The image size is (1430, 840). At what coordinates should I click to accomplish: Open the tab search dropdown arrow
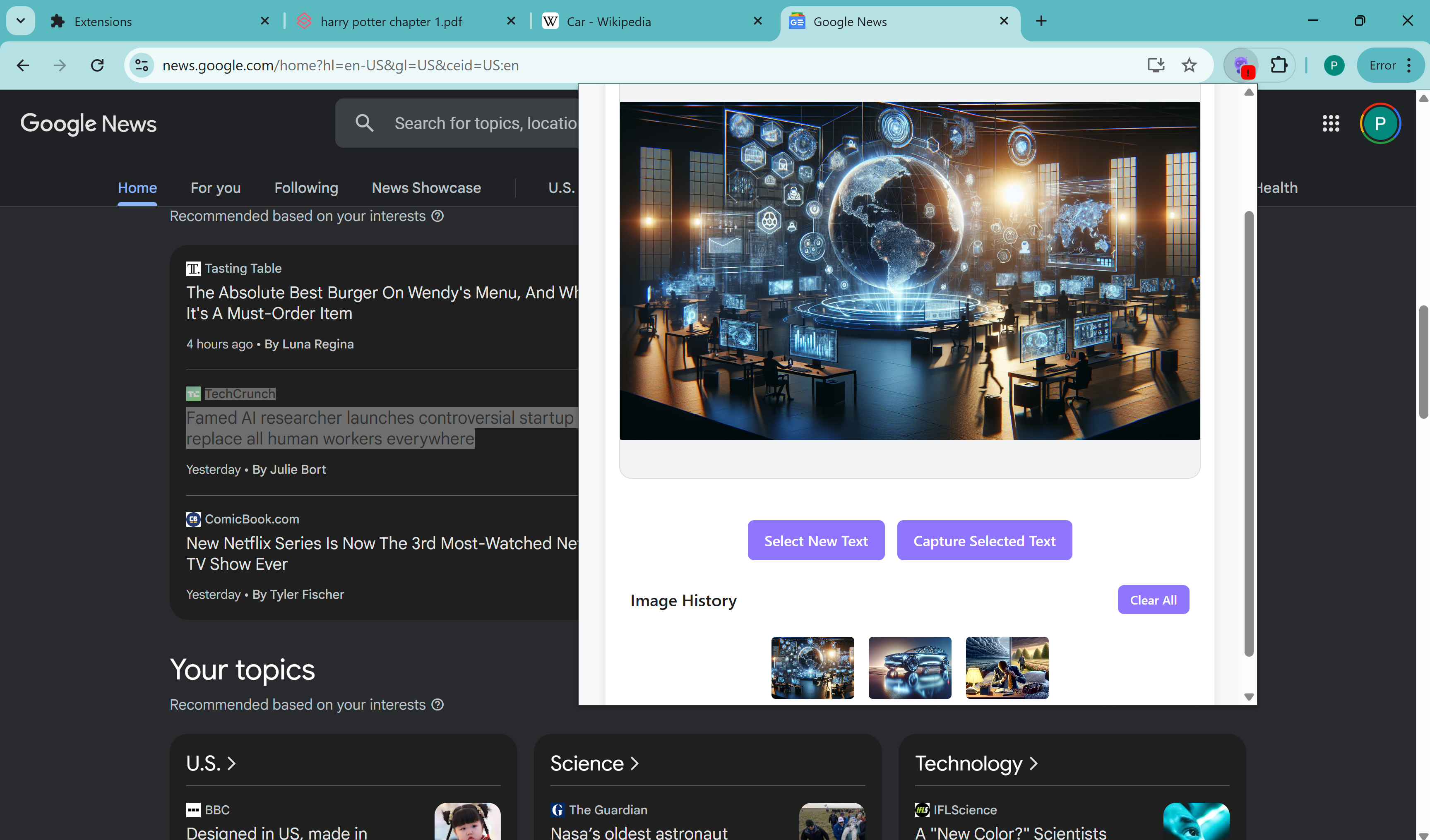coord(20,21)
